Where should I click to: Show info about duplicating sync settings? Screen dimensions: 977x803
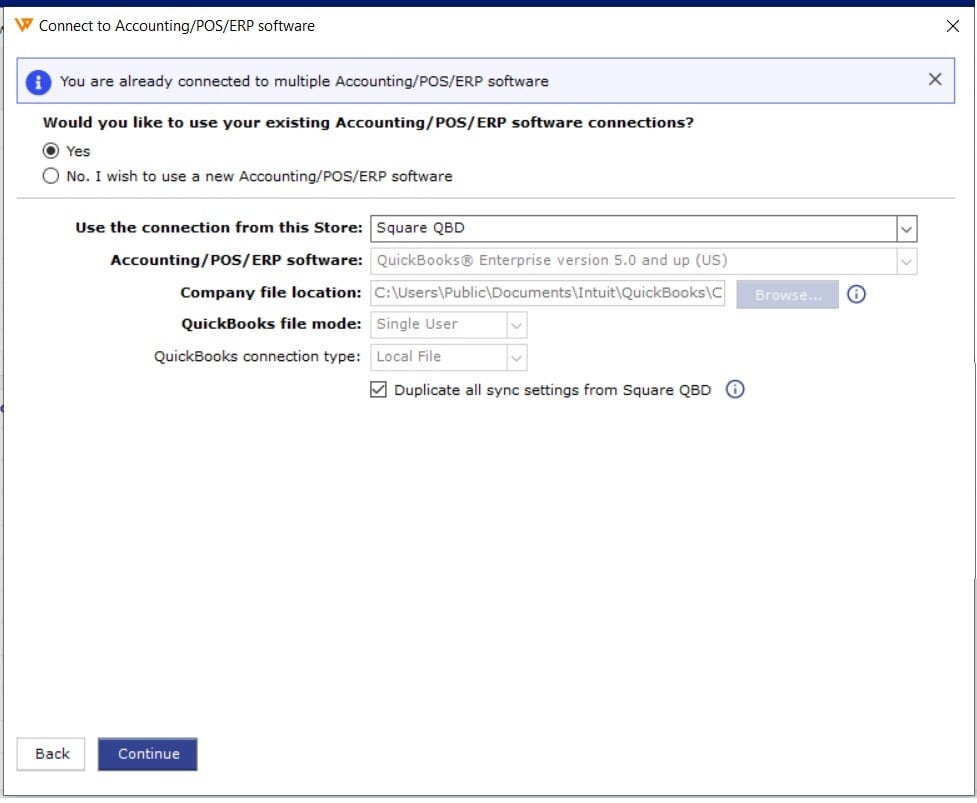click(x=735, y=389)
